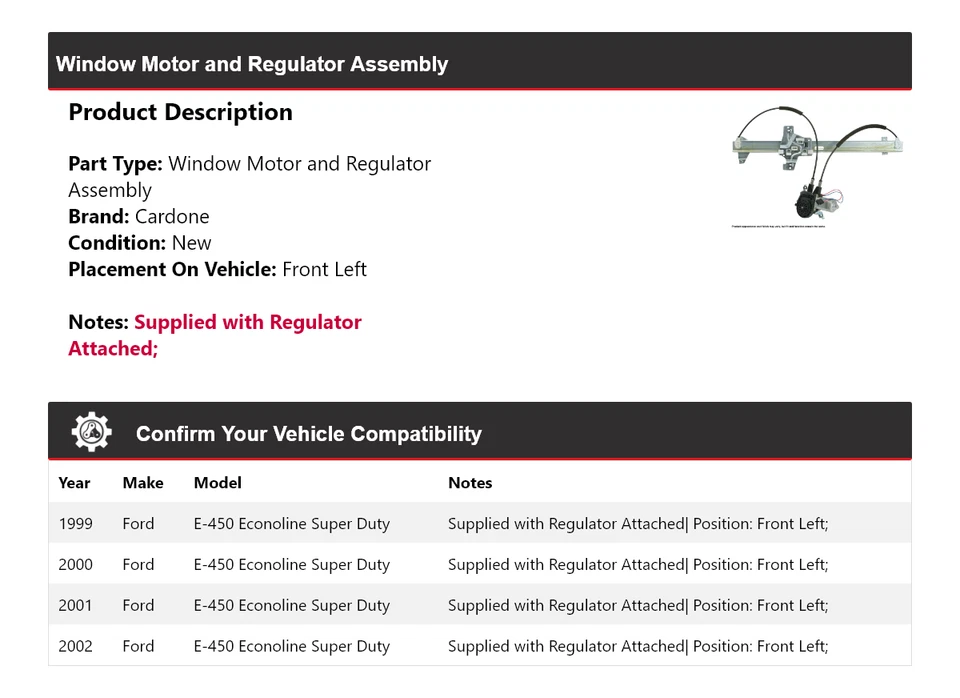Click the Brand: Cardone text
The height and width of the screenshot is (698, 960).
[139, 217]
